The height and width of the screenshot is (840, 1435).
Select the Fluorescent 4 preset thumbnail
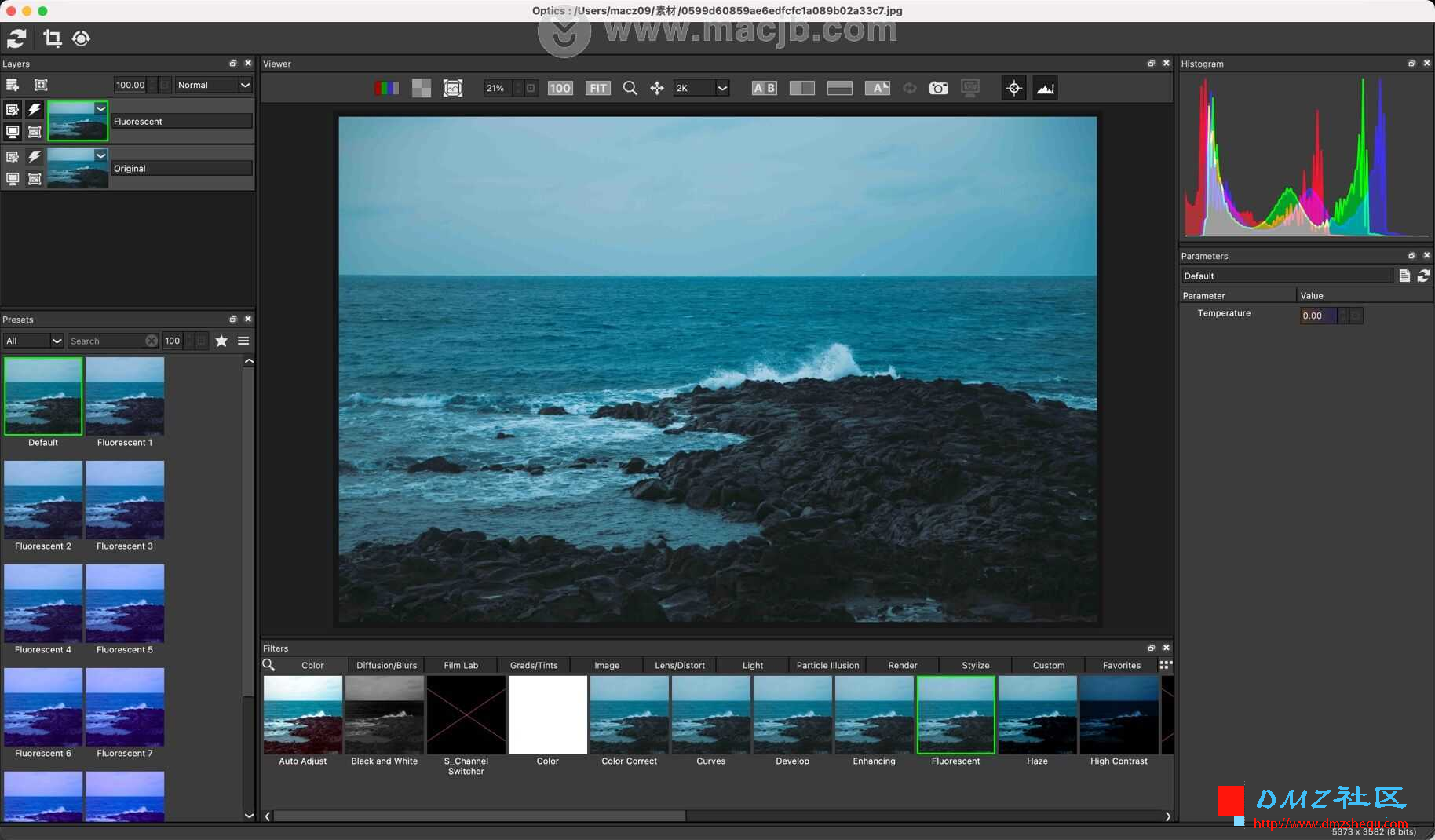[43, 604]
